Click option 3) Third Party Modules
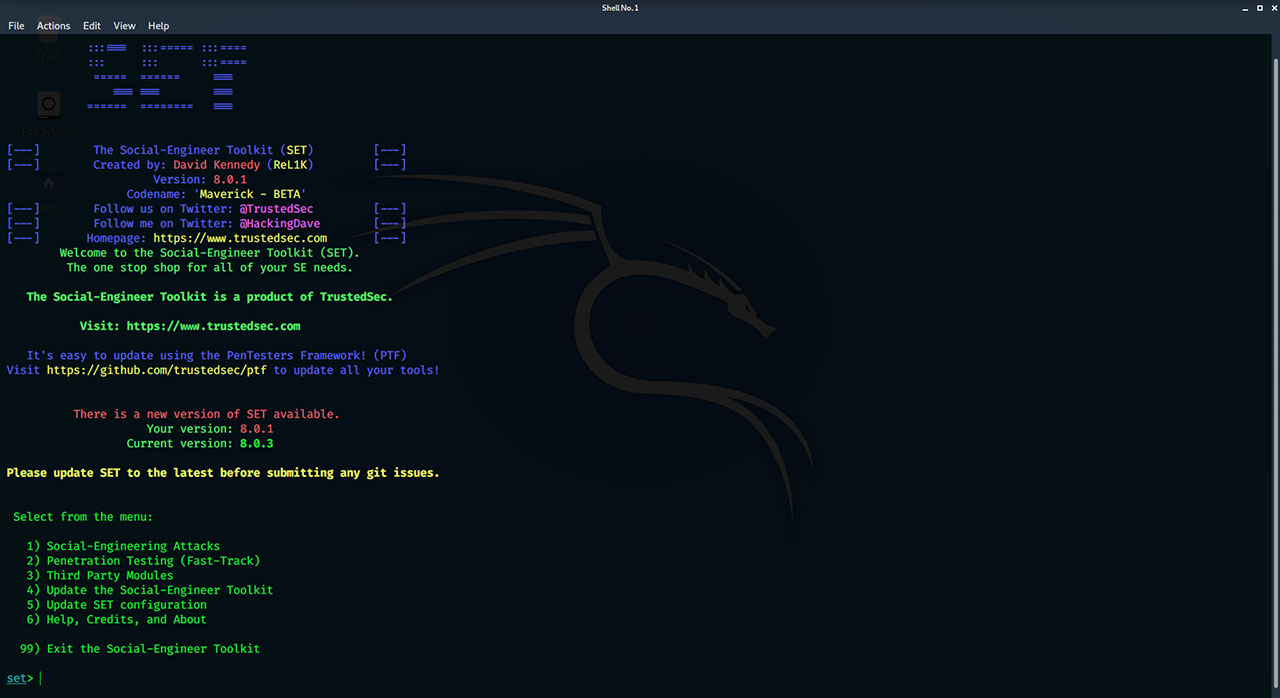Image resolution: width=1280 pixels, height=698 pixels. point(100,575)
